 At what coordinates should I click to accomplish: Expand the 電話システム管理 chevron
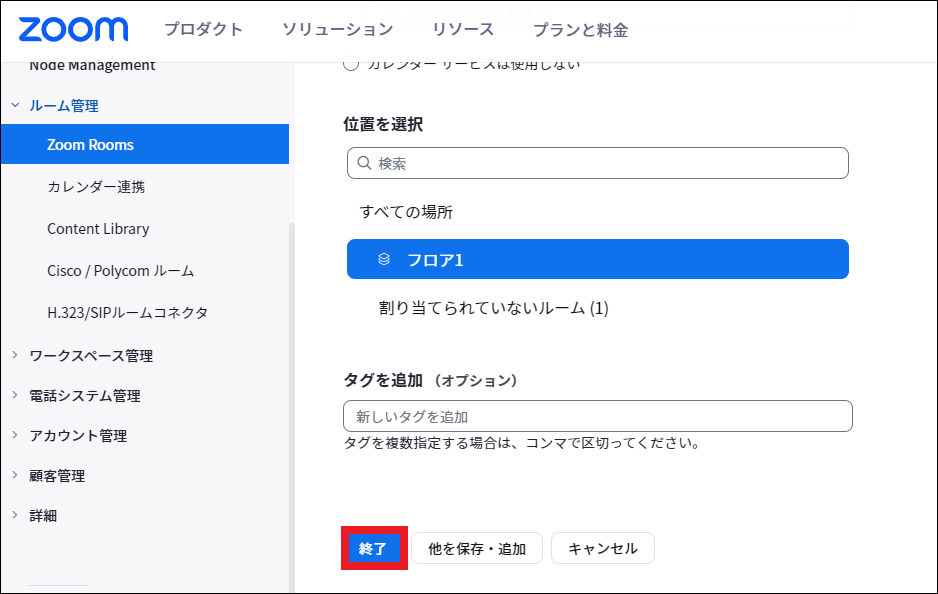[x=15, y=395]
